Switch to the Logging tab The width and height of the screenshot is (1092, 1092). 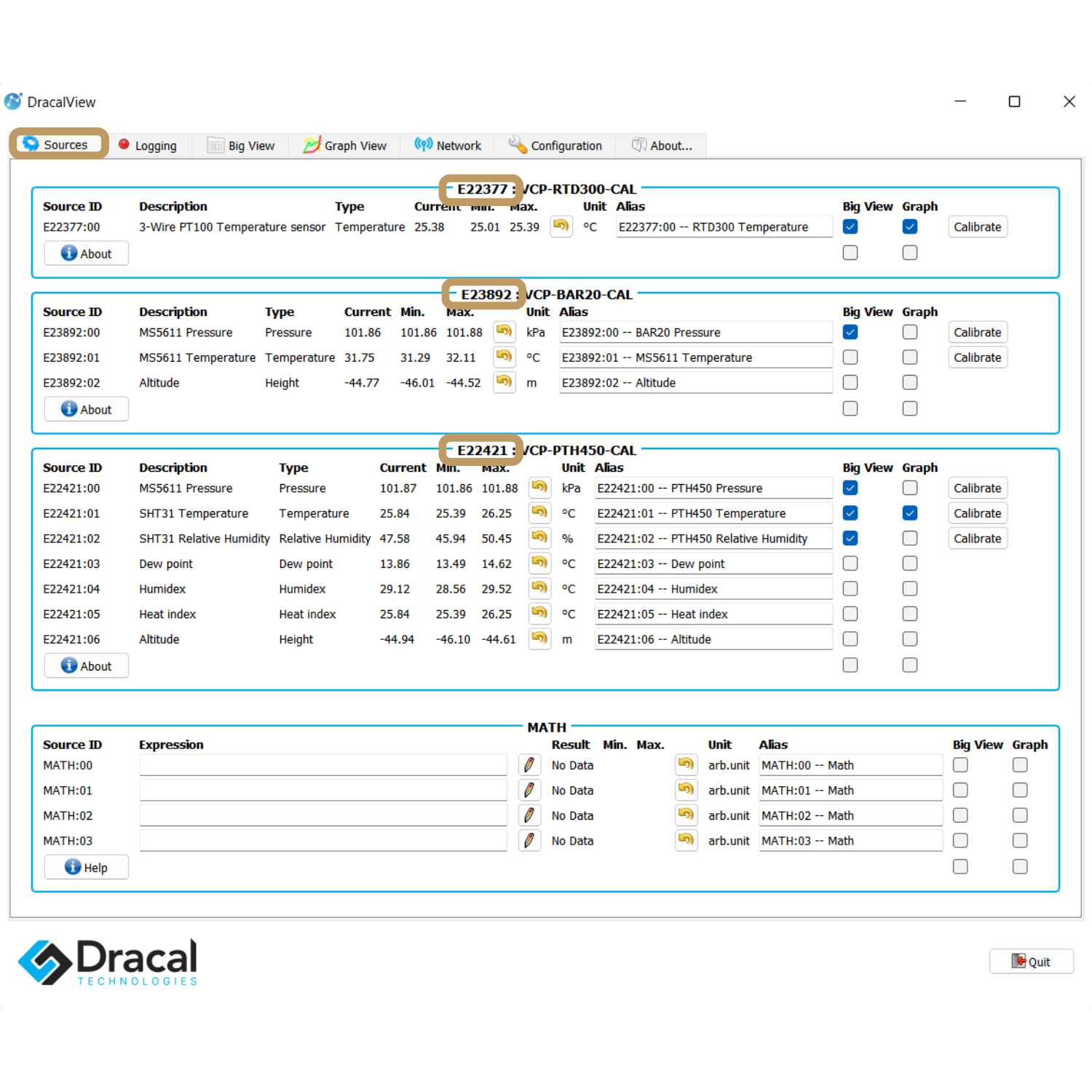tap(149, 146)
